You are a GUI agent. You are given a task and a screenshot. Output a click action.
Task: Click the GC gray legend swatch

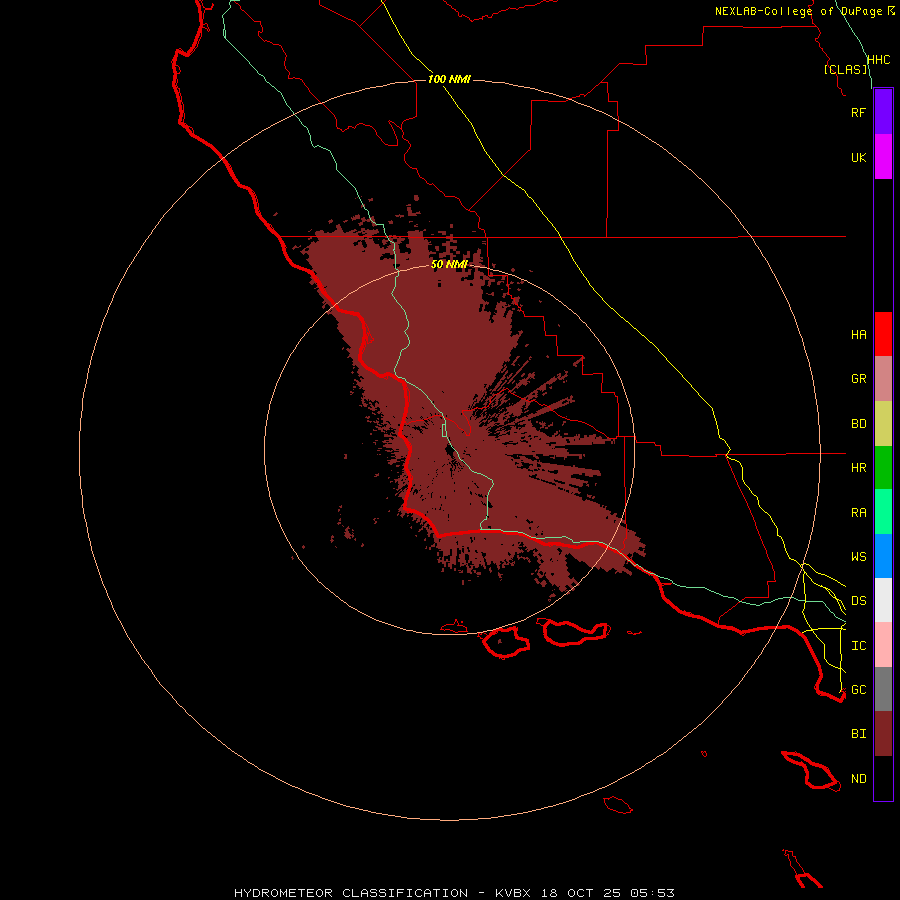point(883,689)
